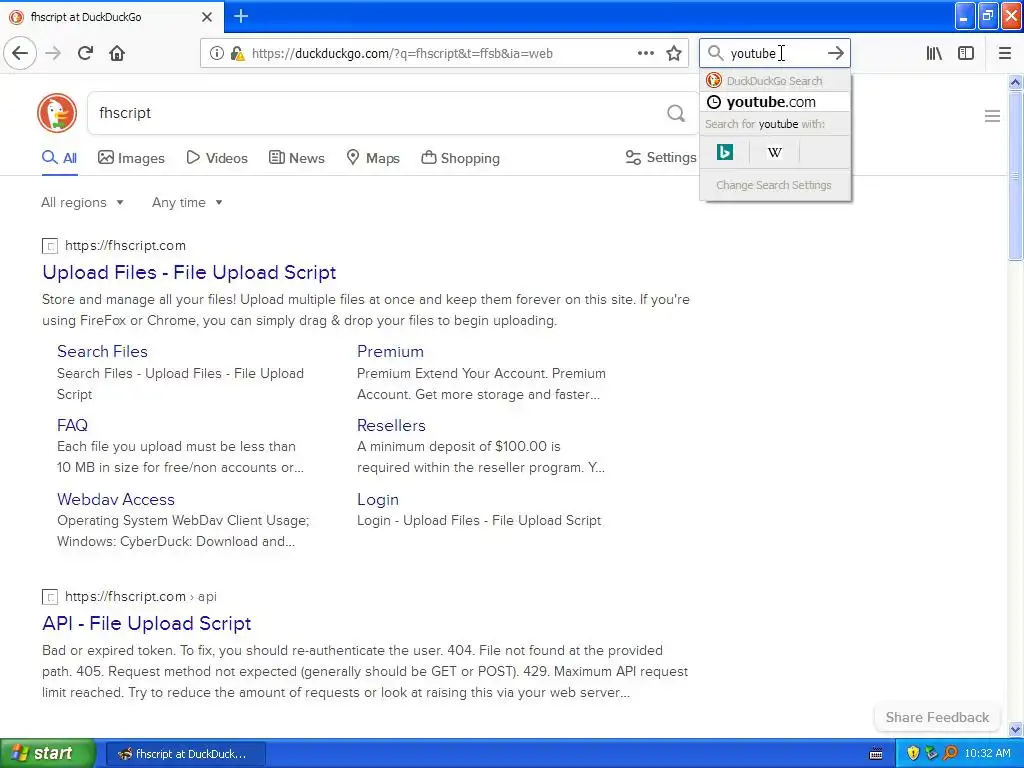Switch to News results
The width and height of the screenshot is (1024, 768).
point(296,158)
